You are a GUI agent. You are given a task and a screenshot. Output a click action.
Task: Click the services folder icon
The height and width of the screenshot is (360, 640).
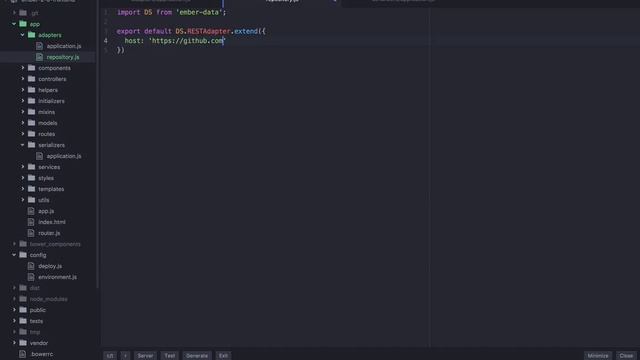pos(31,167)
